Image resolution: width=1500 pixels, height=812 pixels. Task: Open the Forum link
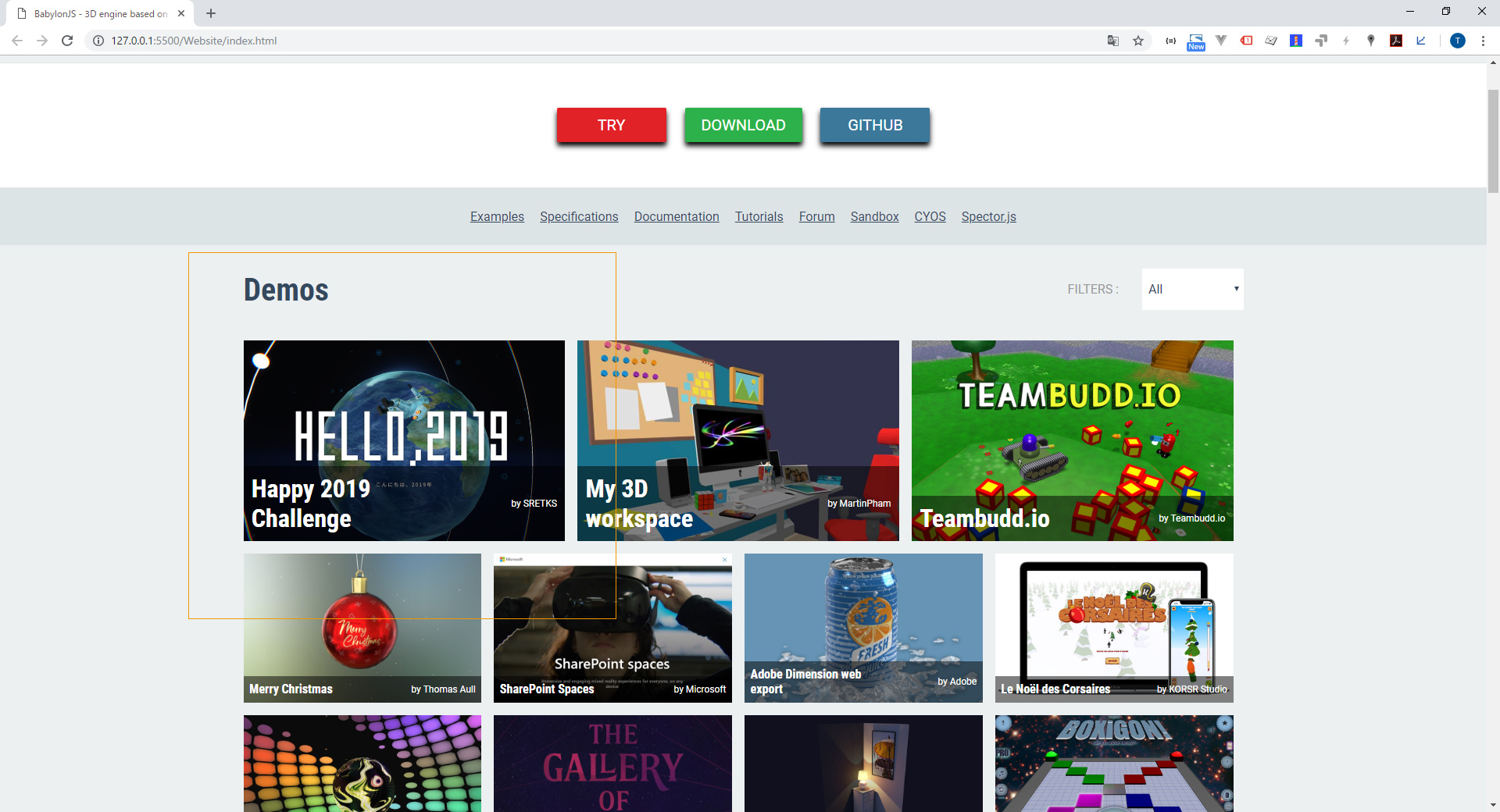817,216
